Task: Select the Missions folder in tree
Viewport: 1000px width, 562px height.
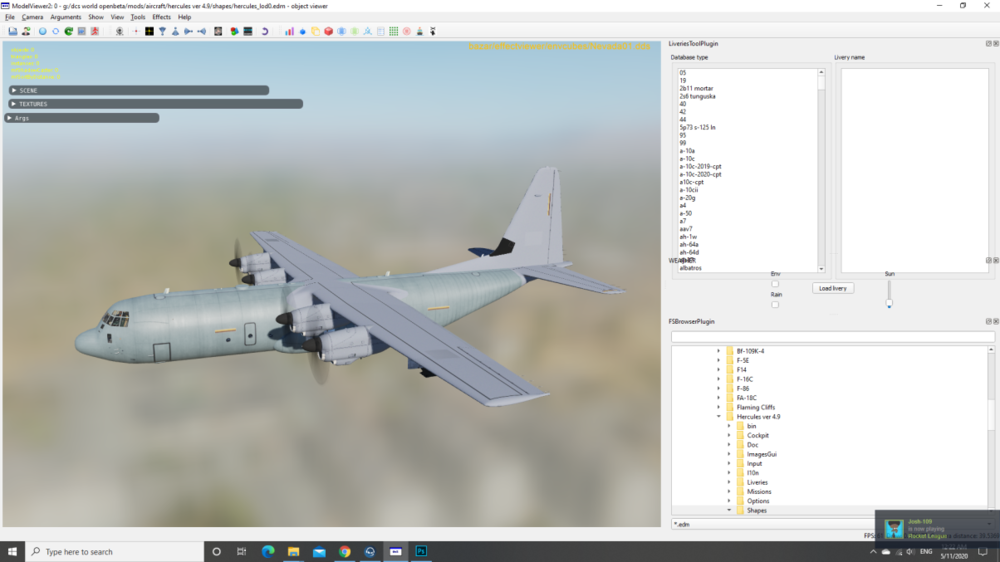Action: [759, 492]
